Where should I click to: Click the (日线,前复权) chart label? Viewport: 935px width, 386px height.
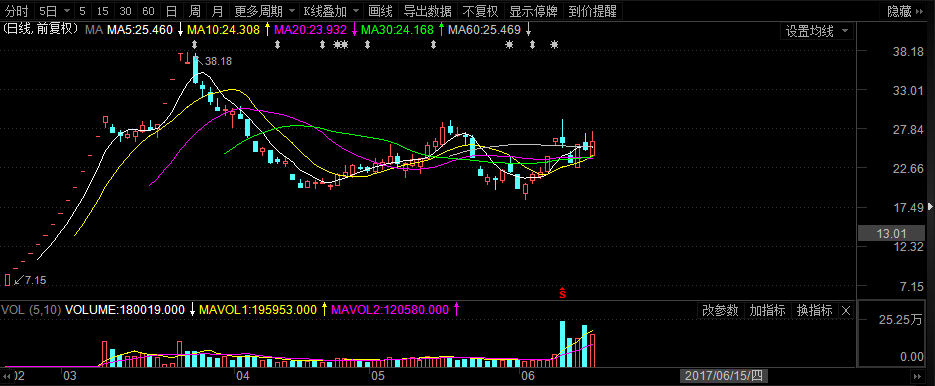click(x=41, y=29)
